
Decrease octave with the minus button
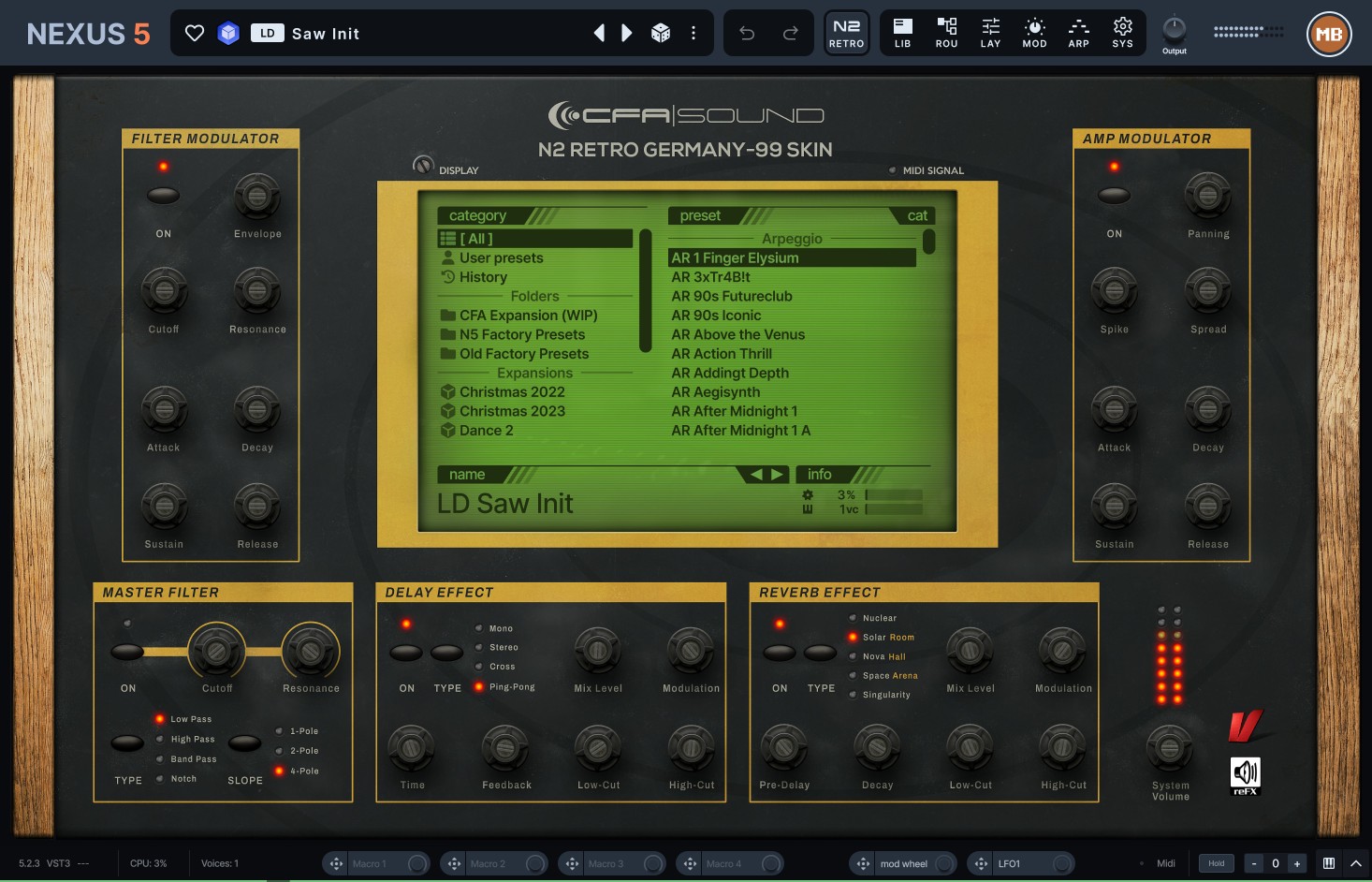pos(1254,863)
